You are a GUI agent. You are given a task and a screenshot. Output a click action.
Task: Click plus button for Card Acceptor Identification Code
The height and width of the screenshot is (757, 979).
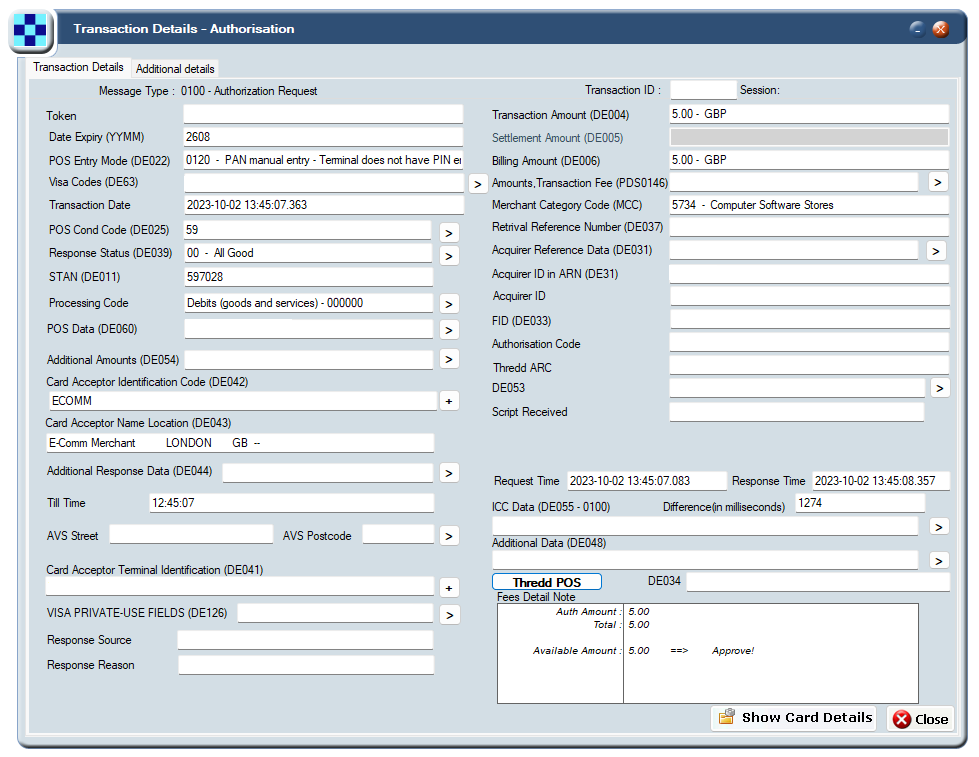tap(448, 401)
